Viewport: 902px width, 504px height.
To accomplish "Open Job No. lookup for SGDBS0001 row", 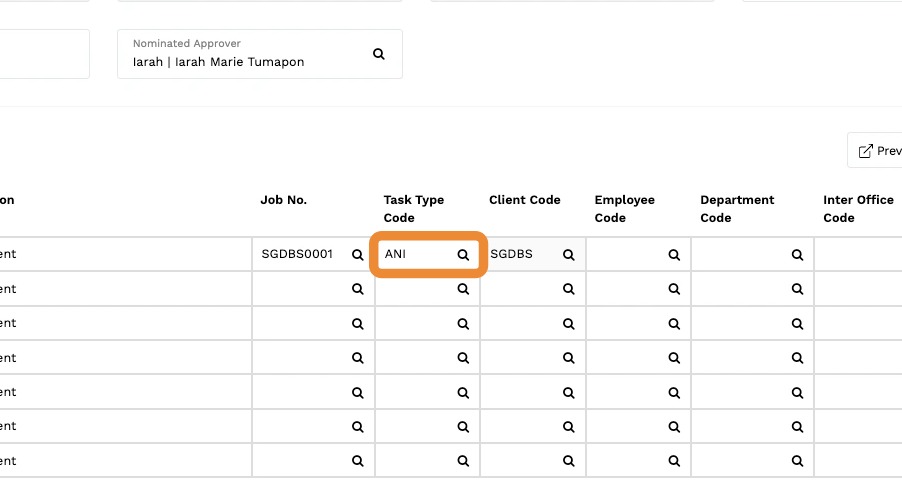I will [357, 254].
